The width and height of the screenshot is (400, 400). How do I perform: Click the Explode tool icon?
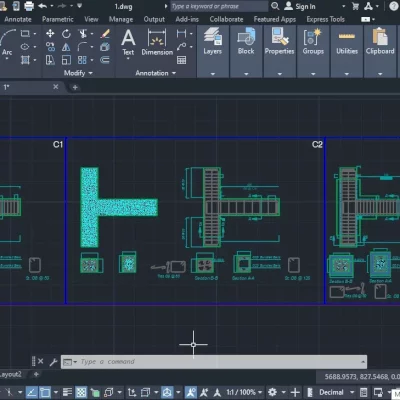(105, 47)
